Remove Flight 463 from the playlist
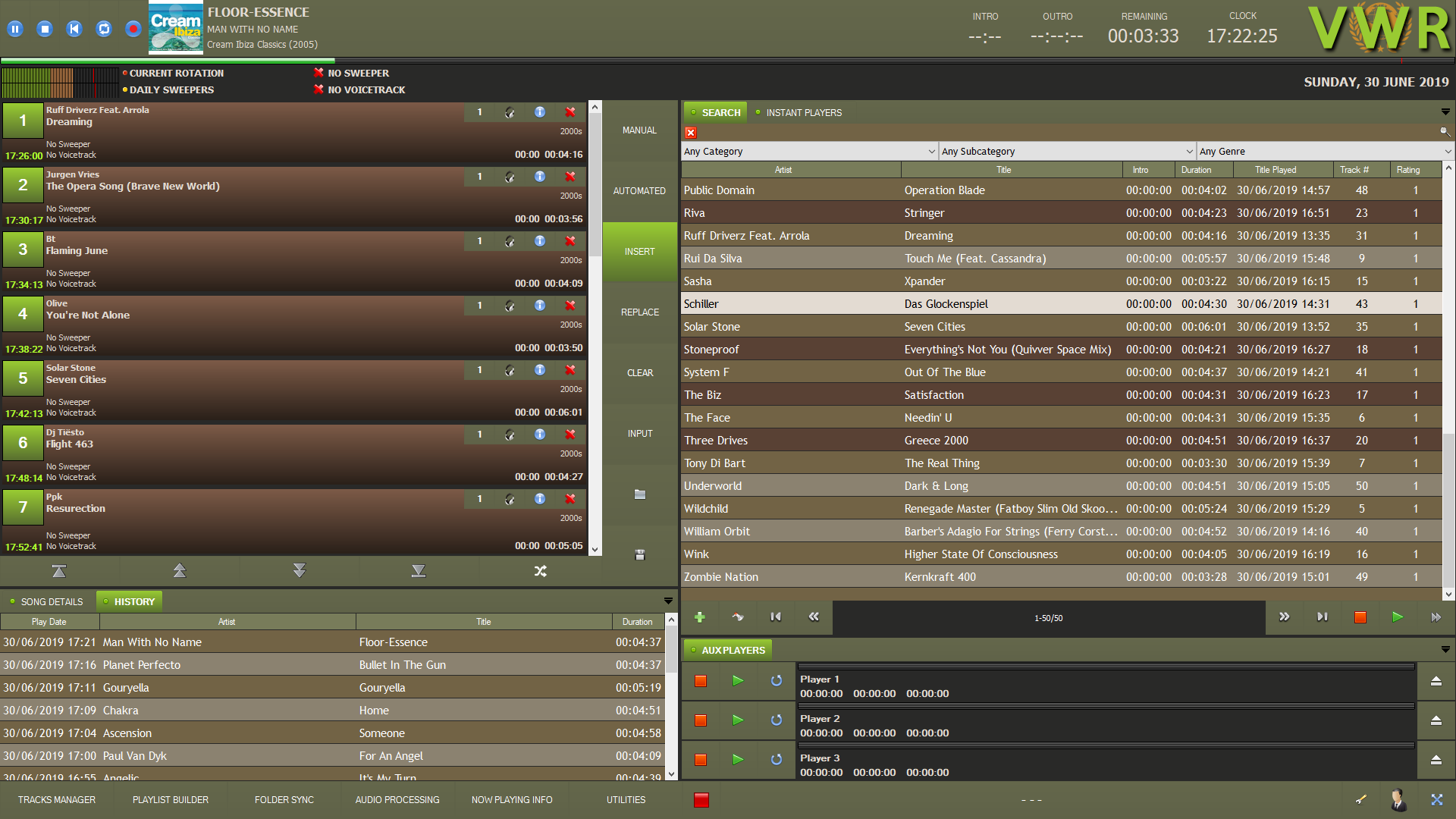 coord(570,435)
